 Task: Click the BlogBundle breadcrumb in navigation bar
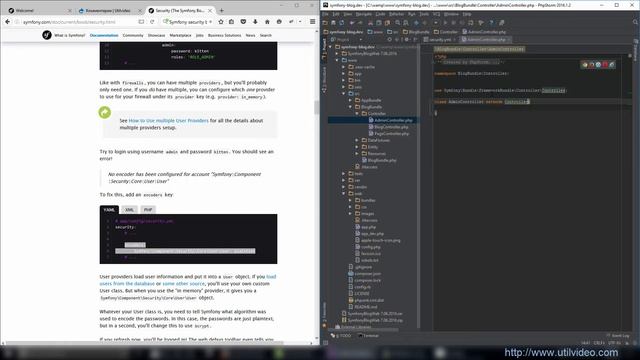[416, 31]
